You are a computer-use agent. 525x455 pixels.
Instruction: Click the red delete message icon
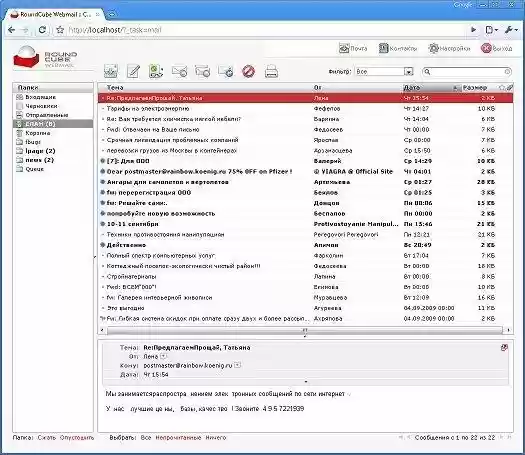click(x=248, y=71)
